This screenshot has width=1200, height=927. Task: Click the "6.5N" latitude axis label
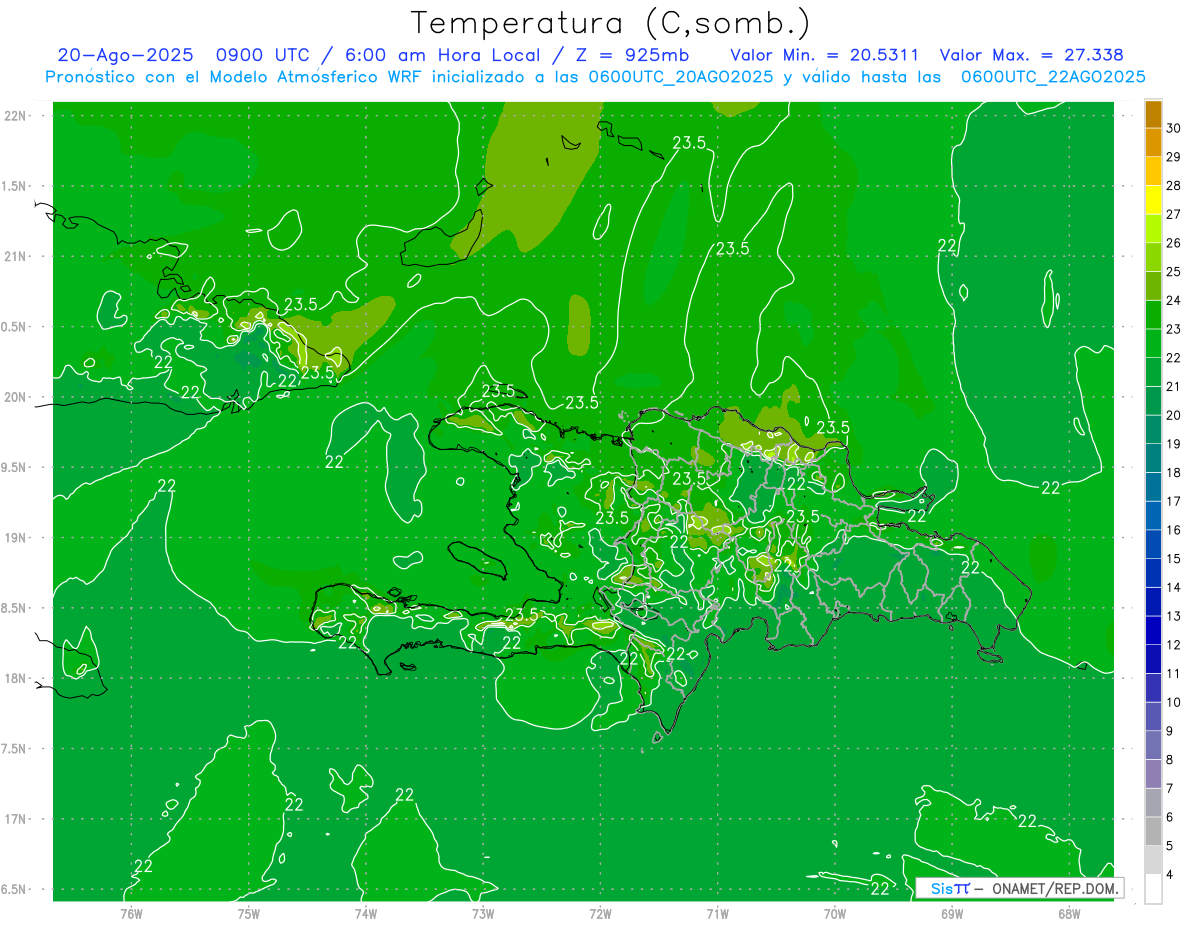tap(15, 889)
